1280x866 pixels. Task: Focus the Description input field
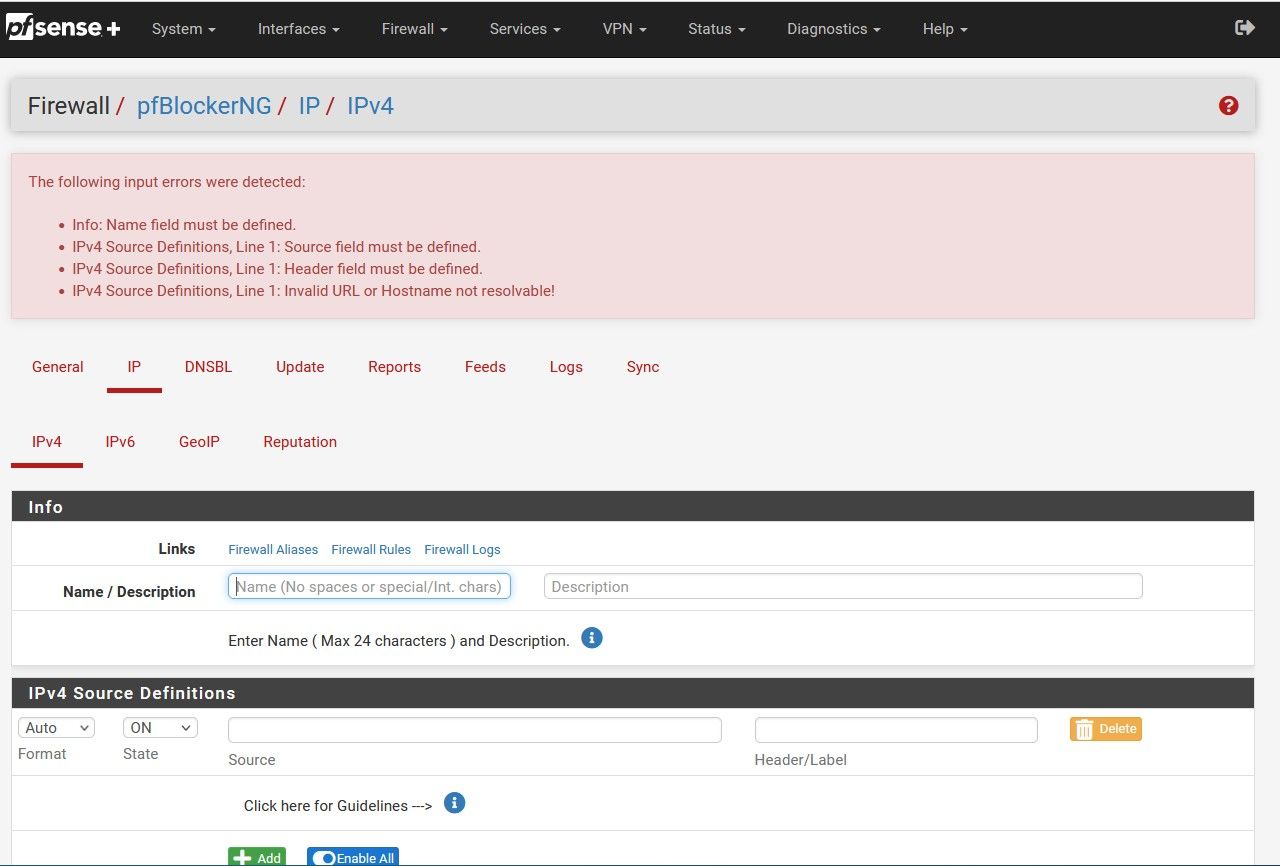(843, 586)
